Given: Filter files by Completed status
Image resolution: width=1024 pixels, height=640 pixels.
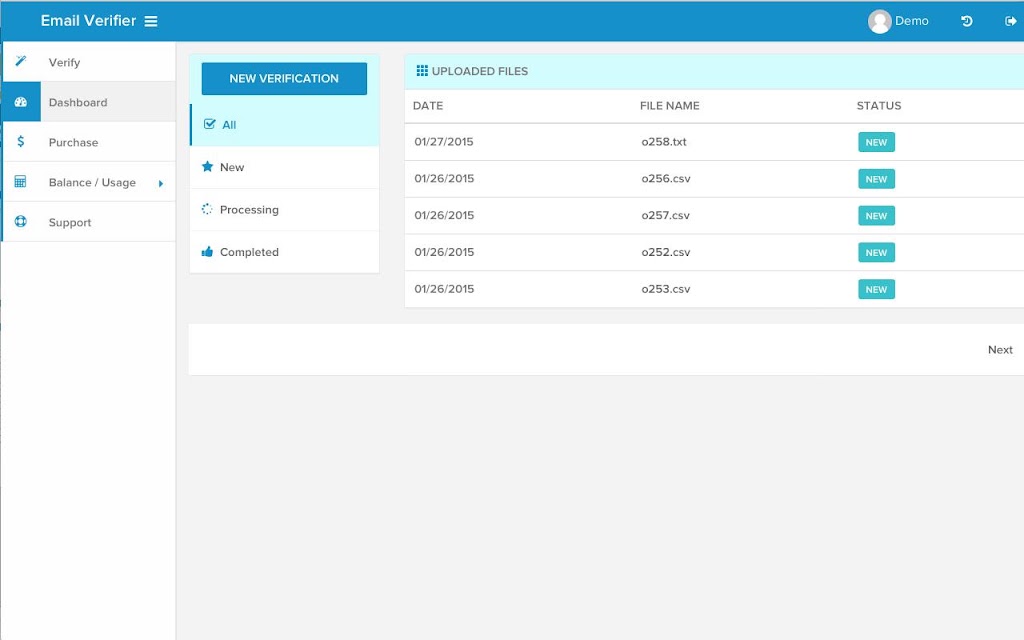Looking at the screenshot, I should pyautogui.click(x=285, y=252).
